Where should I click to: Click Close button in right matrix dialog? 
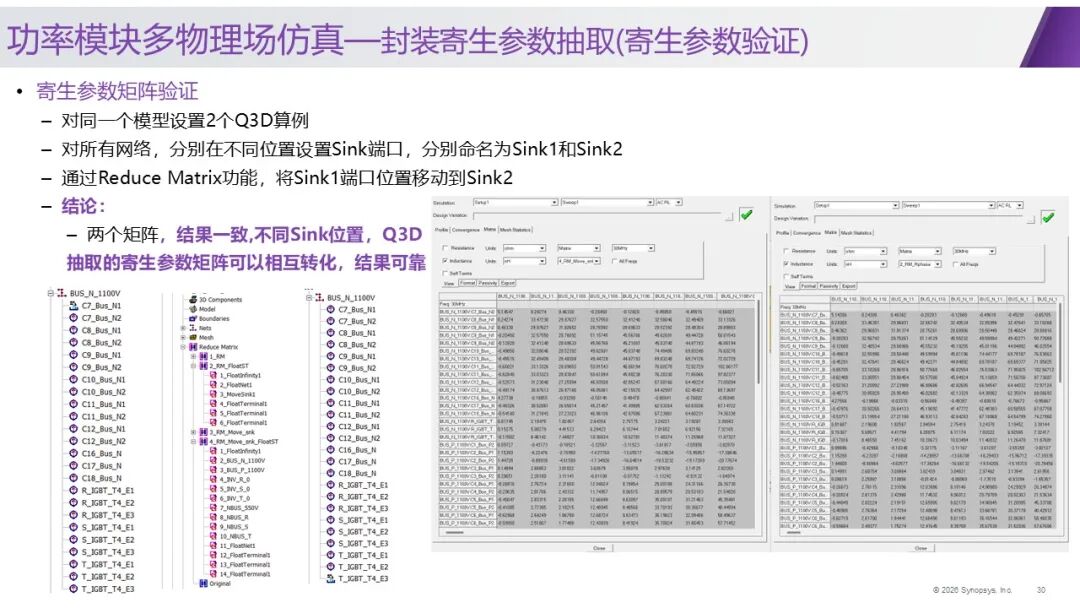point(921,547)
